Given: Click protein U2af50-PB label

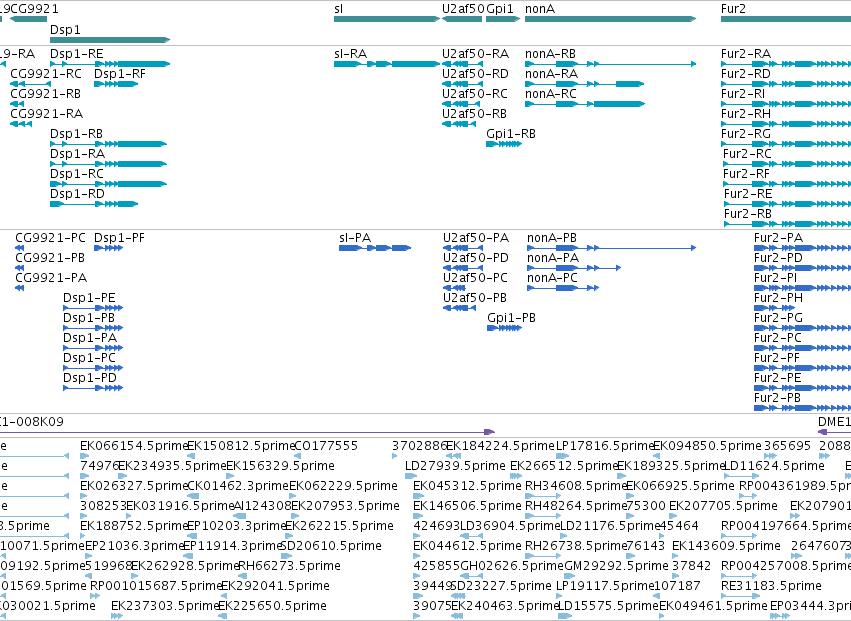Looking at the screenshot, I should click(475, 298).
